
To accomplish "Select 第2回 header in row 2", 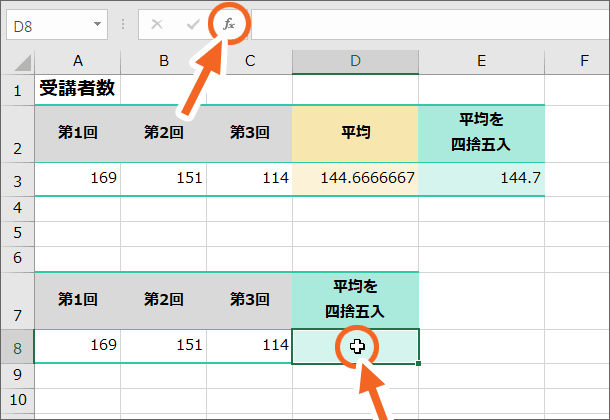I will (164, 134).
